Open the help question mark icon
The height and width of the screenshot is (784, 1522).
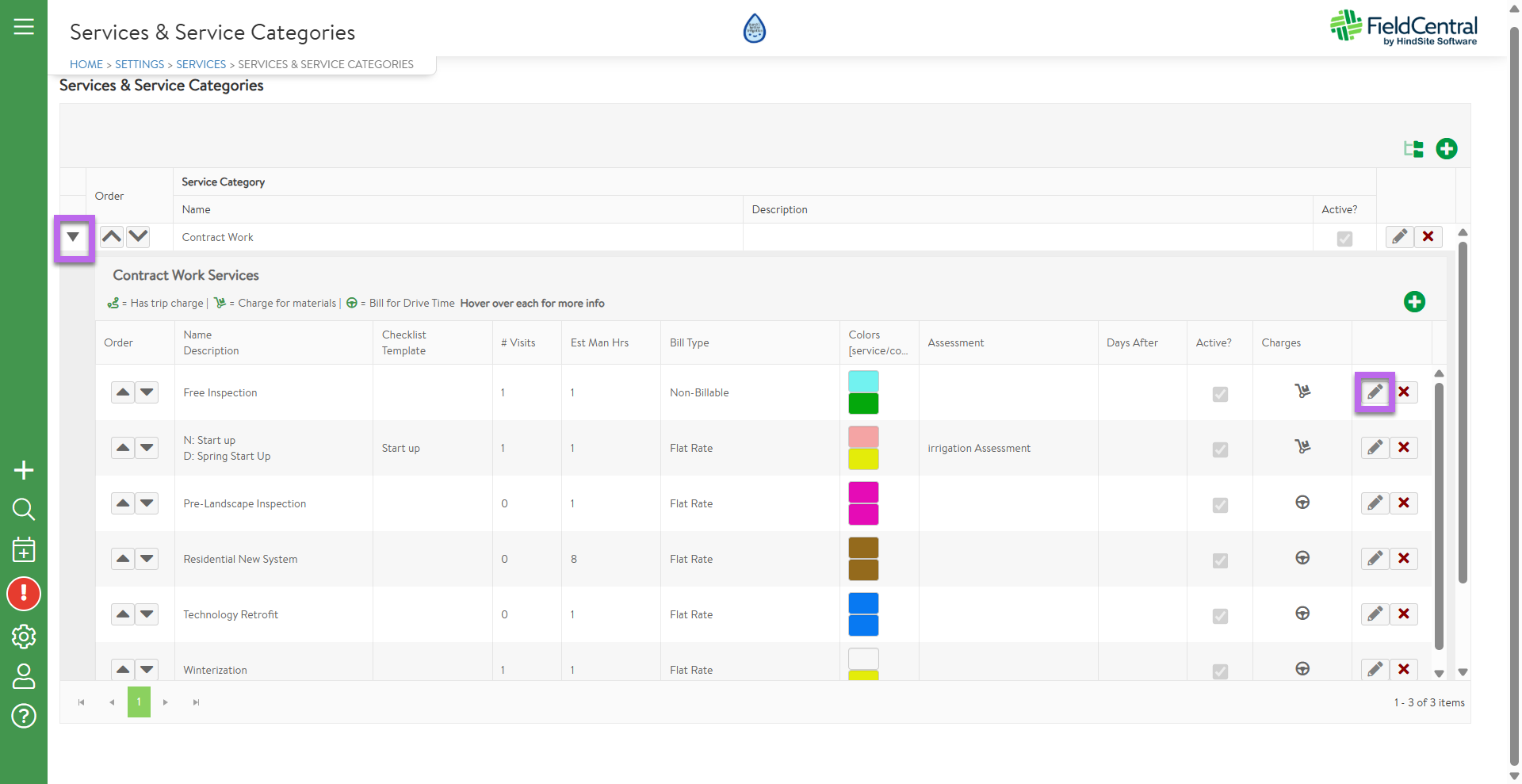coord(24,716)
